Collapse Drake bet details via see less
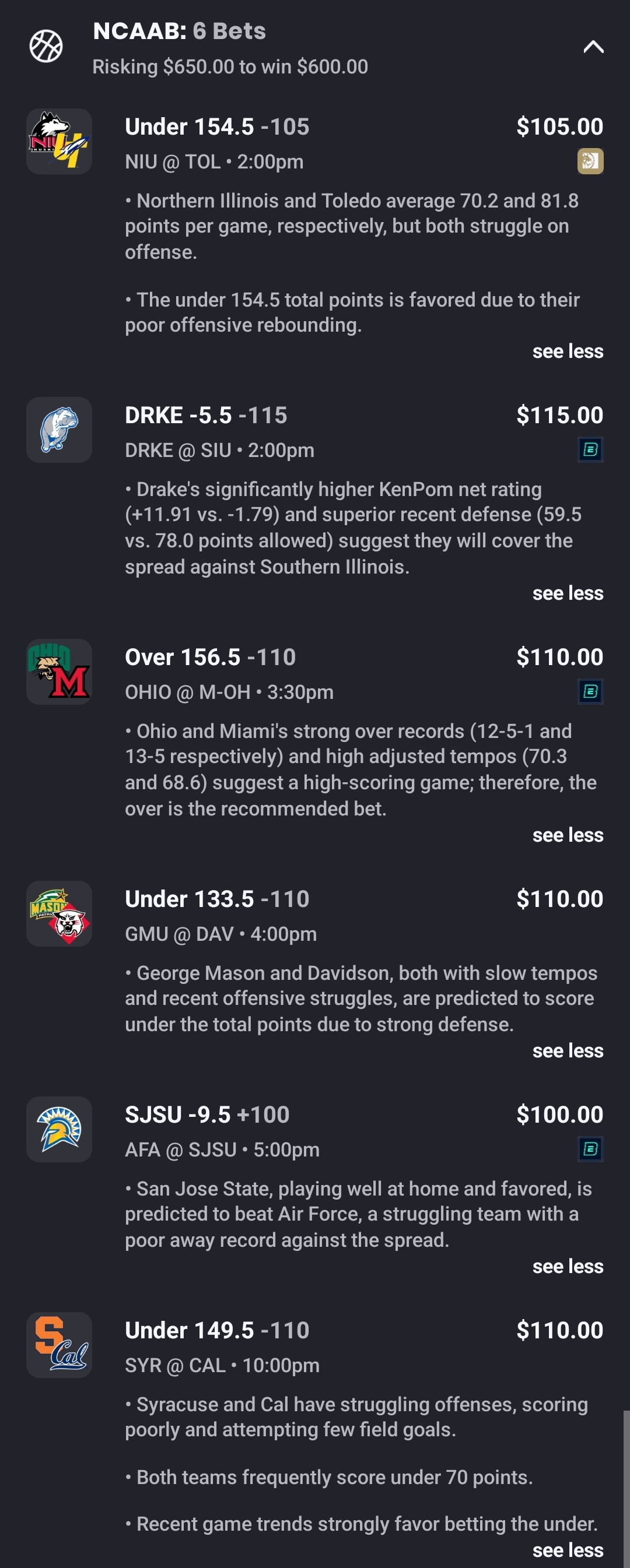 tap(567, 593)
